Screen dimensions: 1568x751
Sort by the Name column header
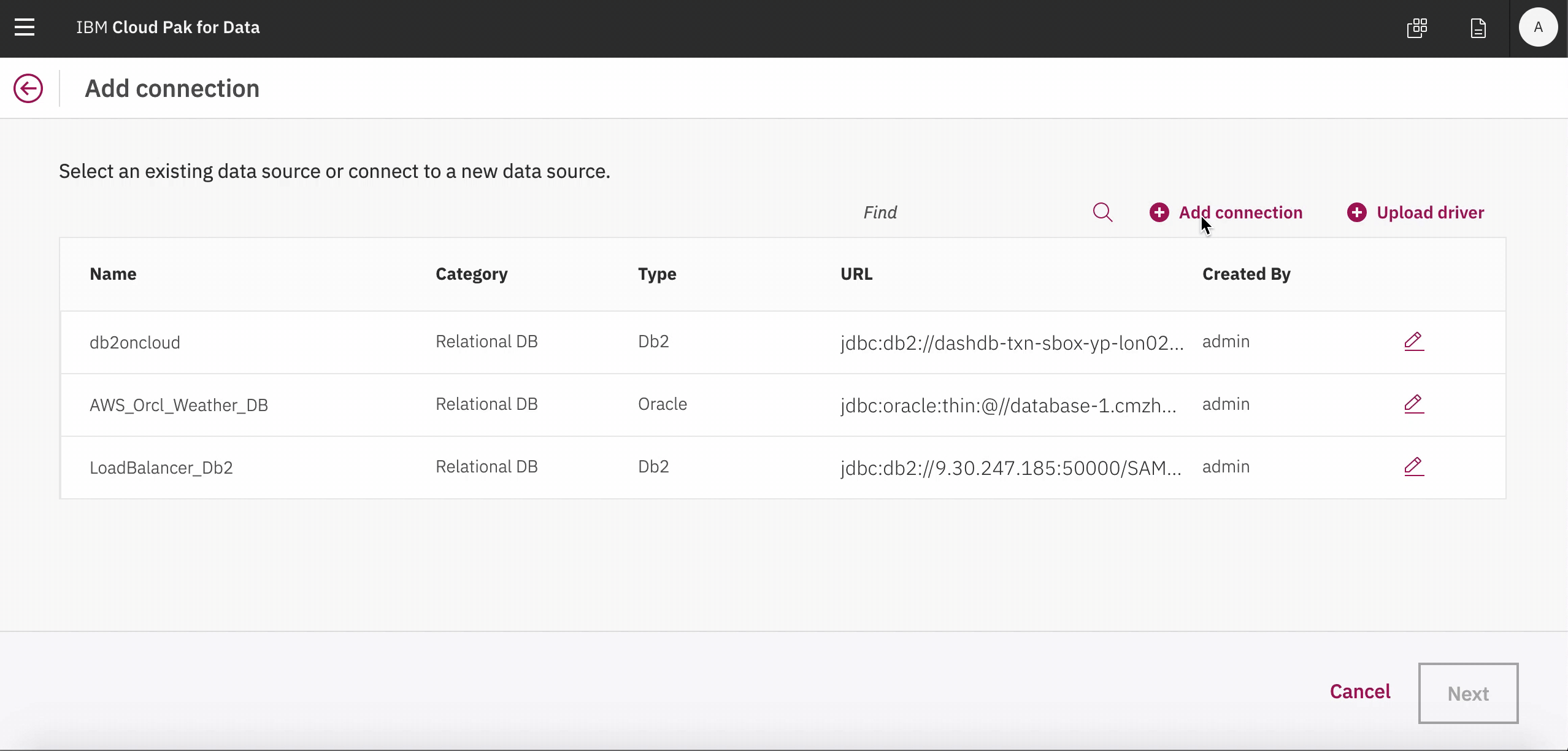point(113,274)
